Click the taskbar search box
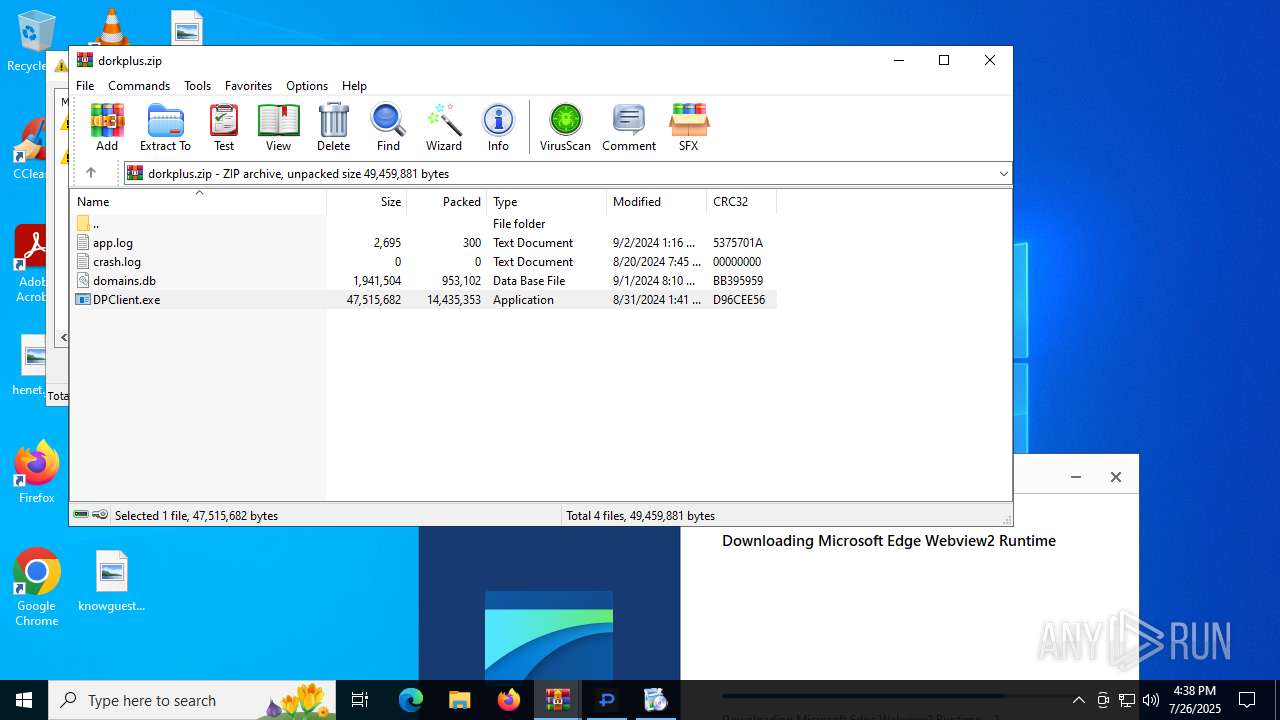This screenshot has width=1280, height=720. coord(192,700)
